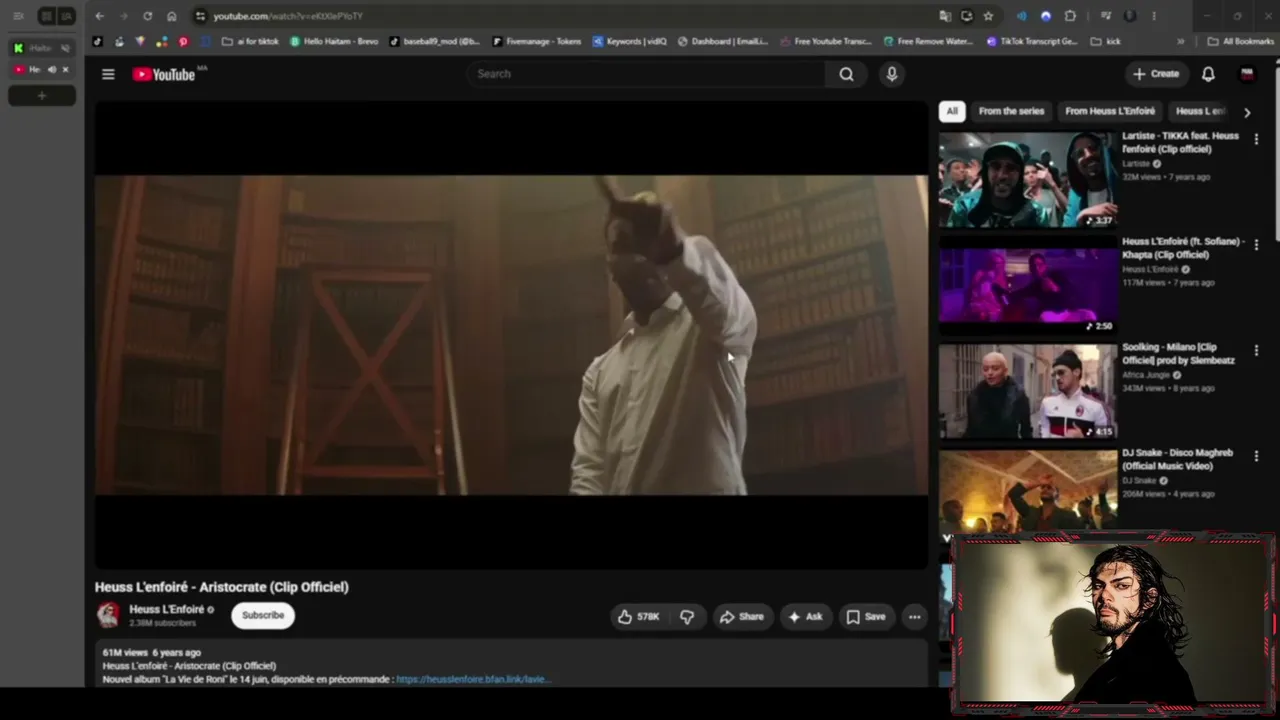The height and width of the screenshot is (720, 1280).
Task: Dislike the Aristocrate video
Action: click(687, 617)
